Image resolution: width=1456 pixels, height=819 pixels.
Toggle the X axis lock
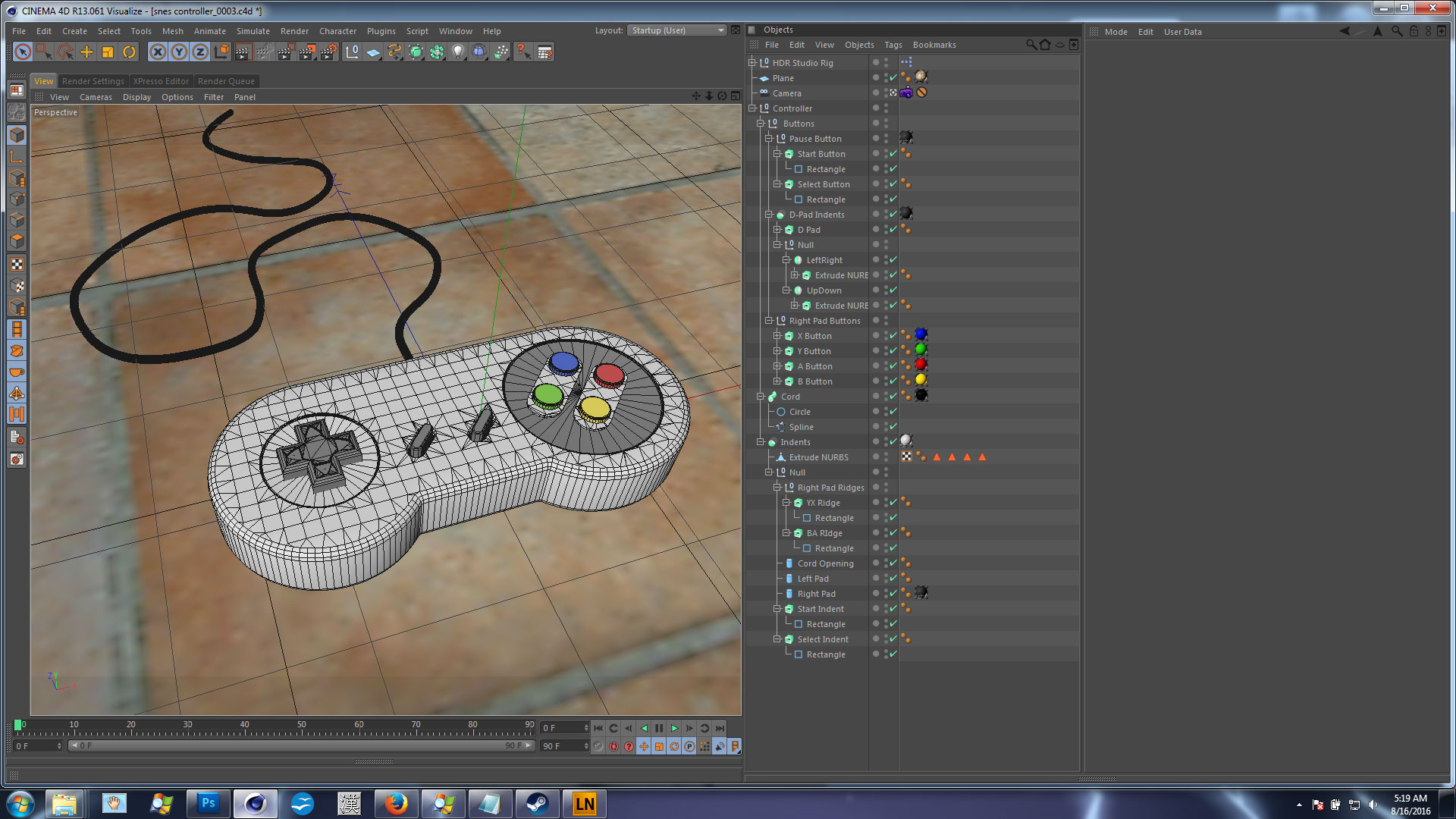tap(158, 52)
